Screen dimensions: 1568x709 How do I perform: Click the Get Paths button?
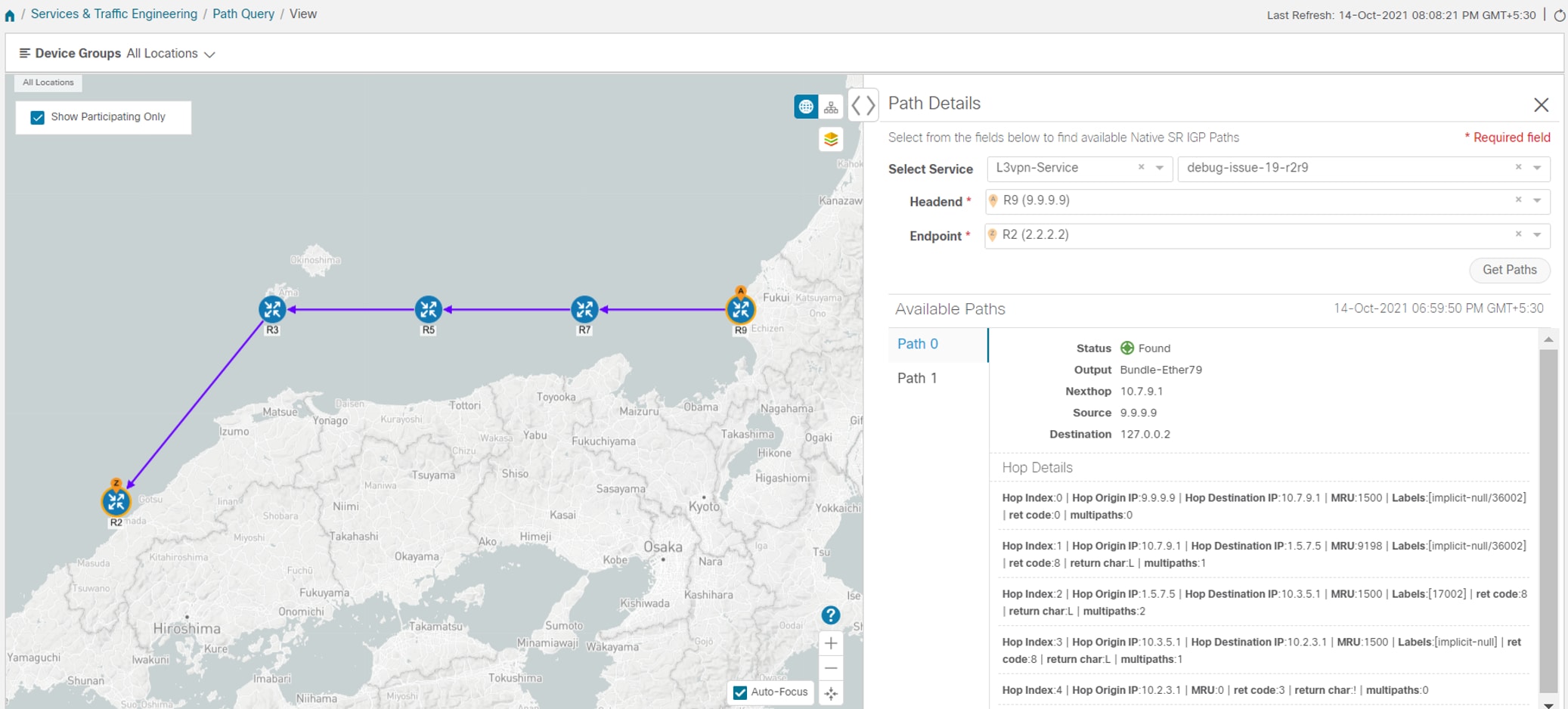[x=1509, y=270]
